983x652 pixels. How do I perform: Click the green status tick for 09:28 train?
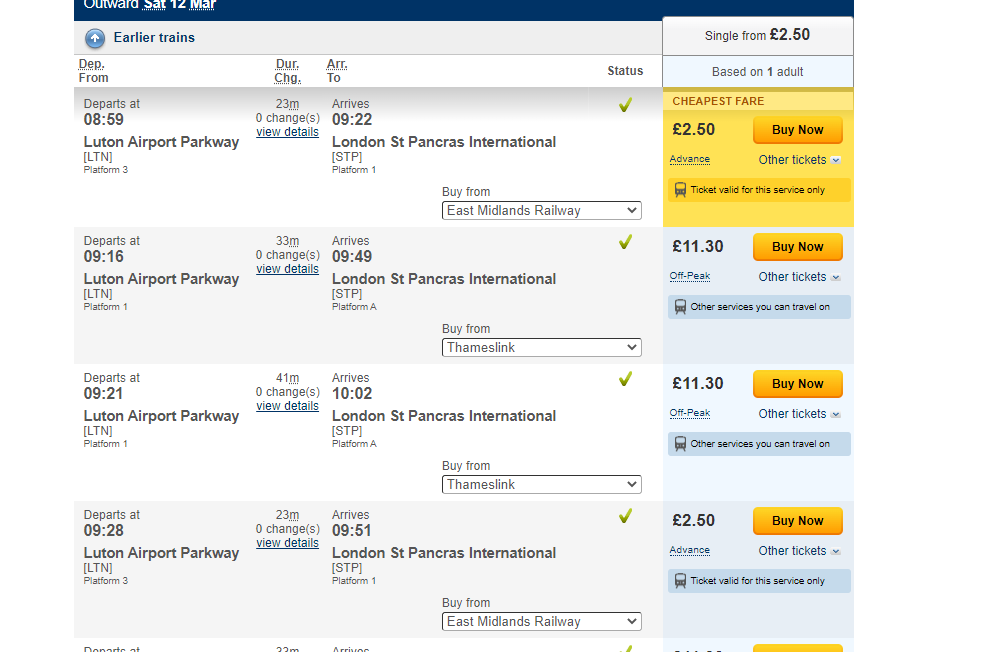[x=625, y=515]
